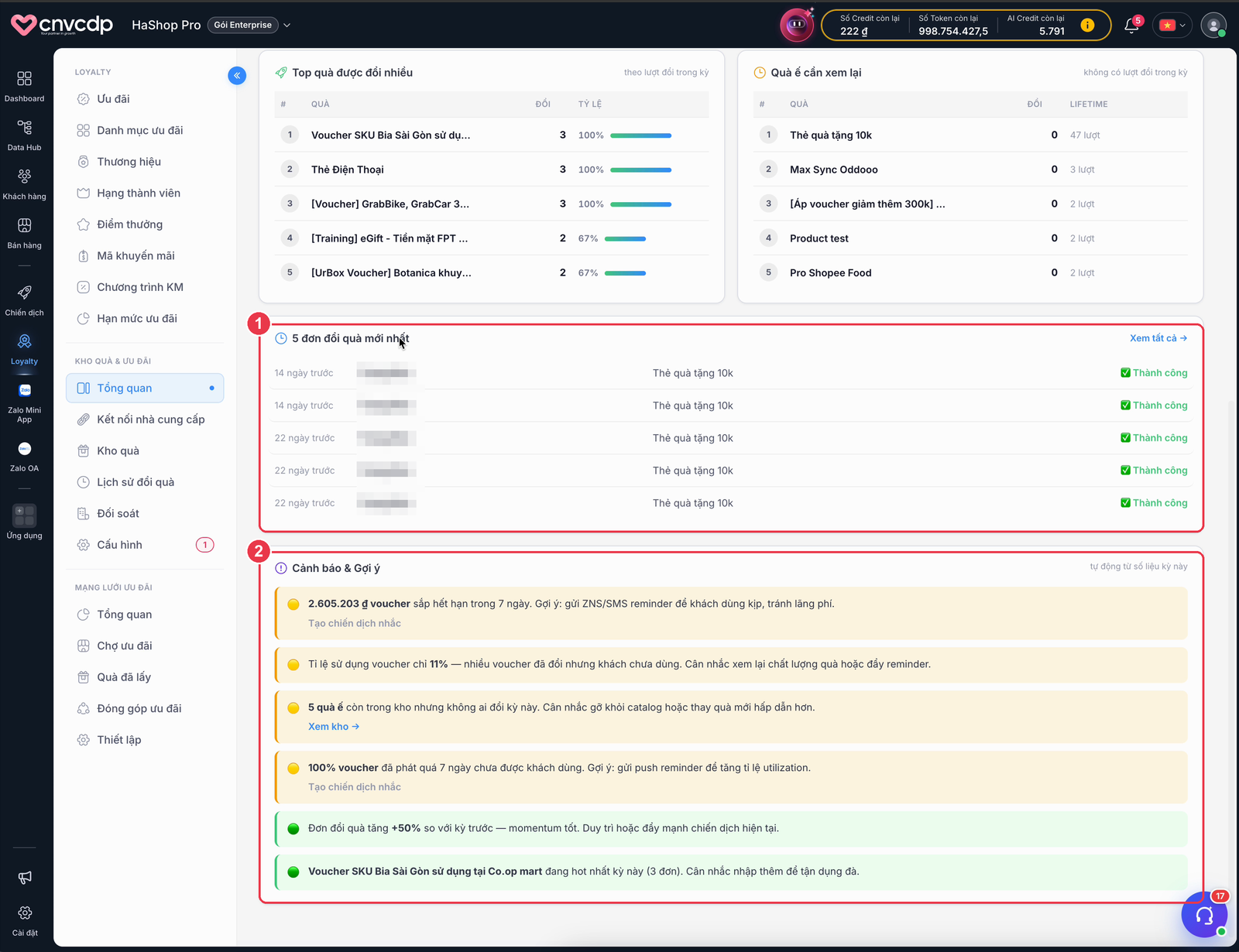Screen dimensions: 1239x952
Task: Open Ưu đãi menu item
Action: tap(145, 99)
